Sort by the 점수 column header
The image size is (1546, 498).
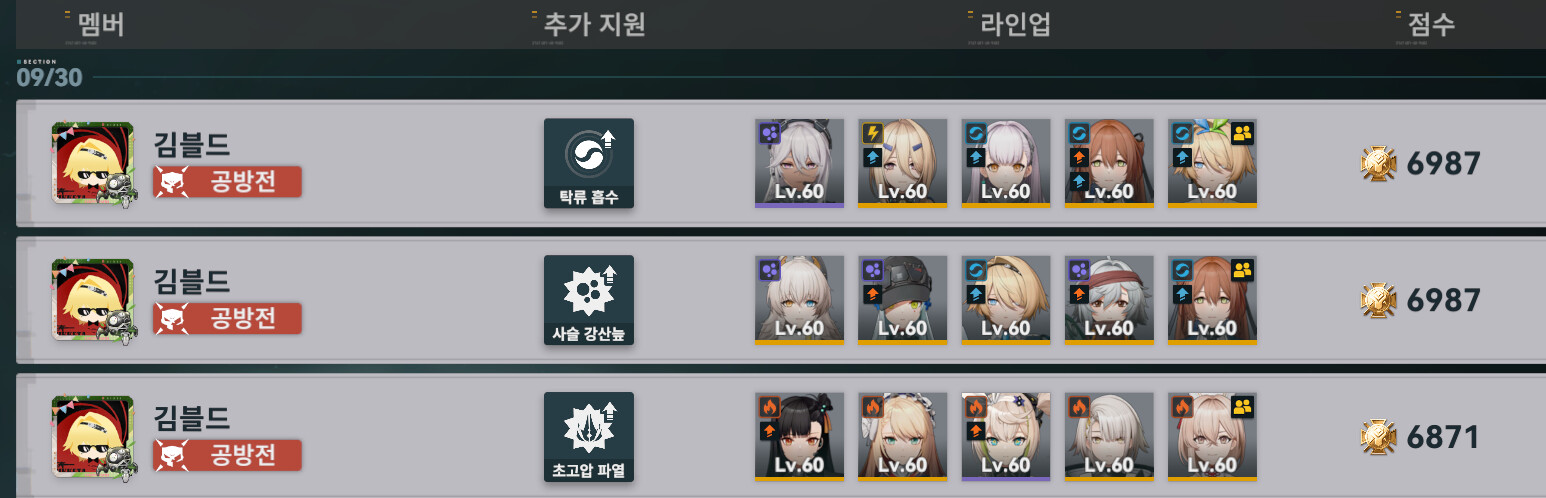1431,25
